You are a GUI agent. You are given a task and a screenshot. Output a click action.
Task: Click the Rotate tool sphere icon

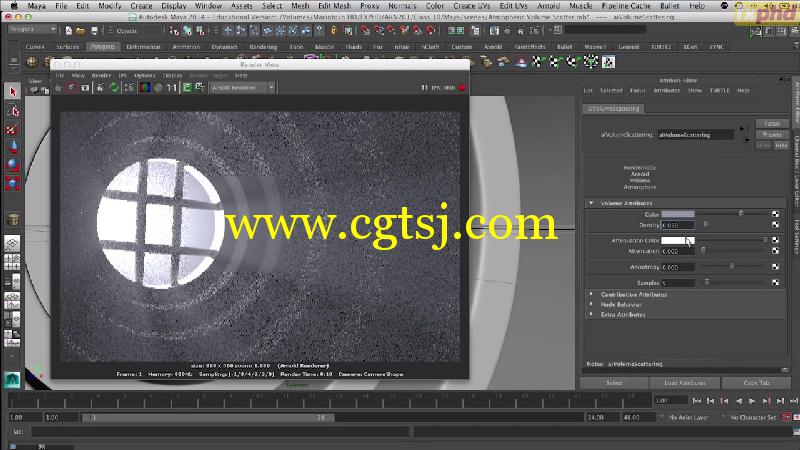point(13,165)
